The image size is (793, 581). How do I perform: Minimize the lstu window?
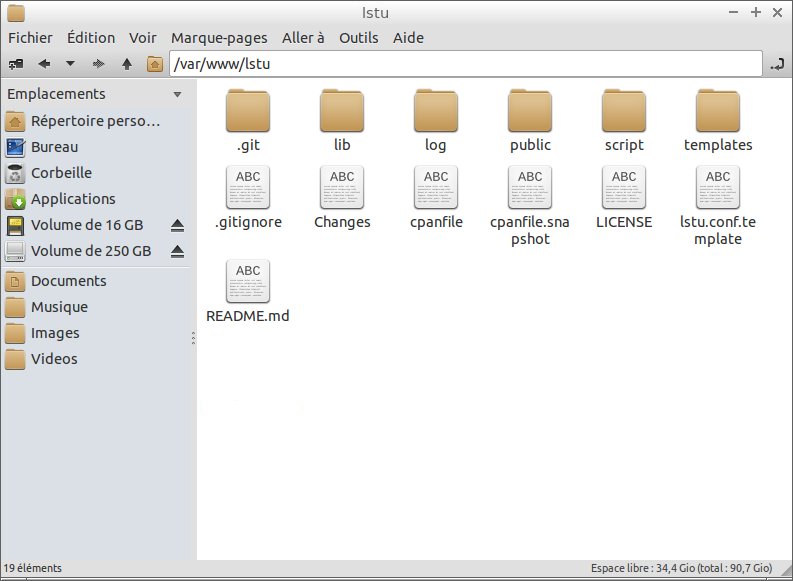pos(733,13)
